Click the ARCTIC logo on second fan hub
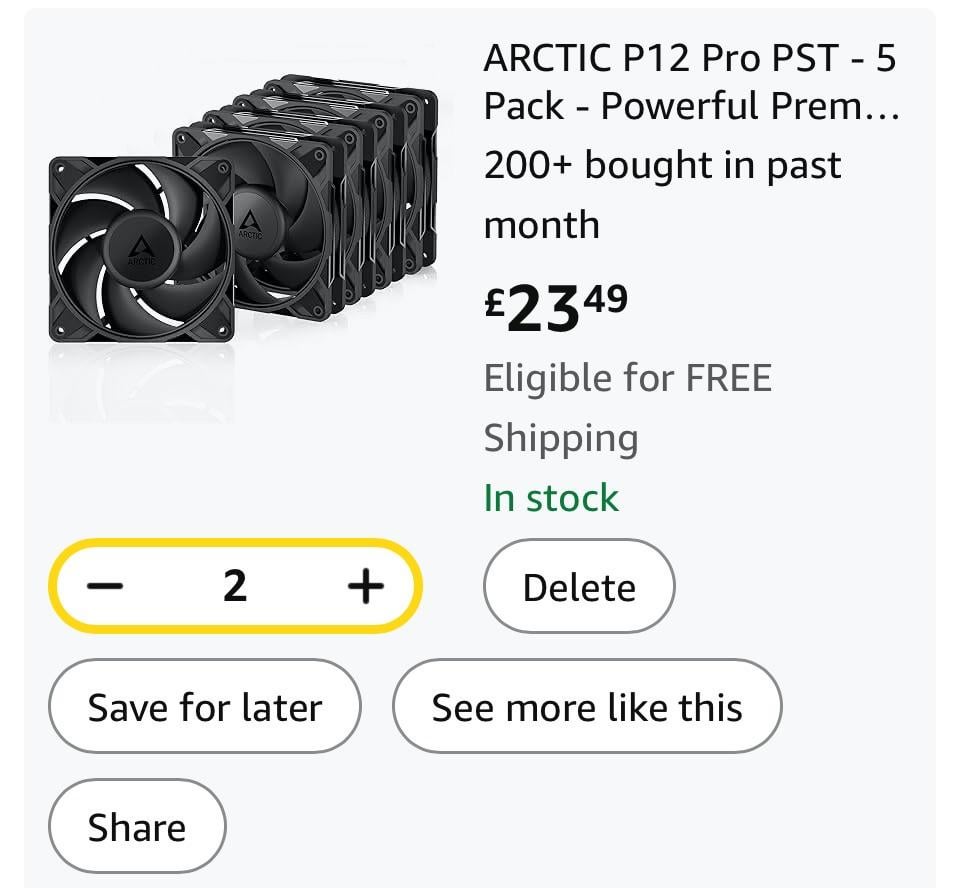The image size is (960, 888). coord(250,225)
